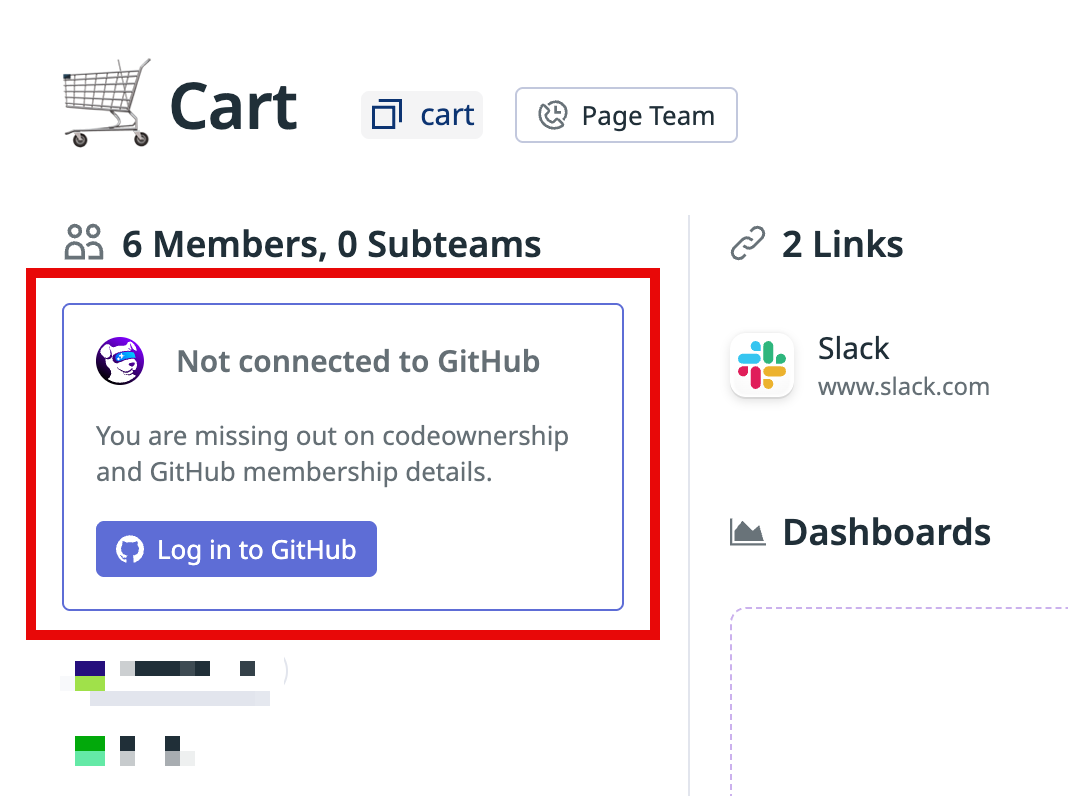Click the Dashboards section heading

[886, 532]
